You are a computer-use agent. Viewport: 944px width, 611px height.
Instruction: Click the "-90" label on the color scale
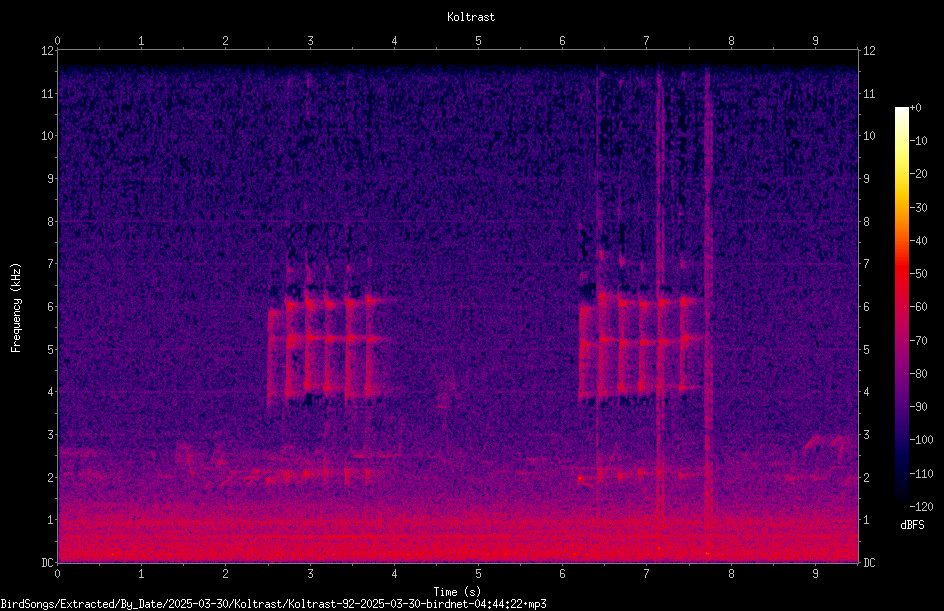tap(918, 407)
